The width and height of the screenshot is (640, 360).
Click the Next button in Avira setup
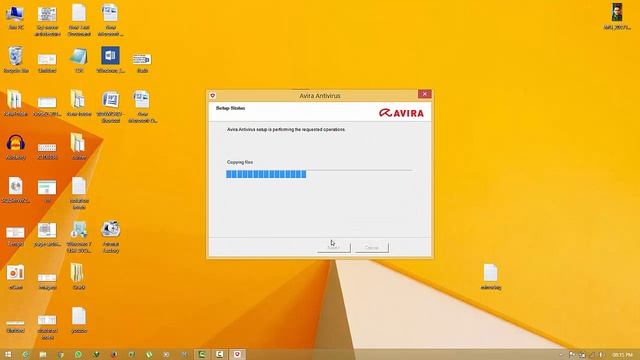coord(333,247)
